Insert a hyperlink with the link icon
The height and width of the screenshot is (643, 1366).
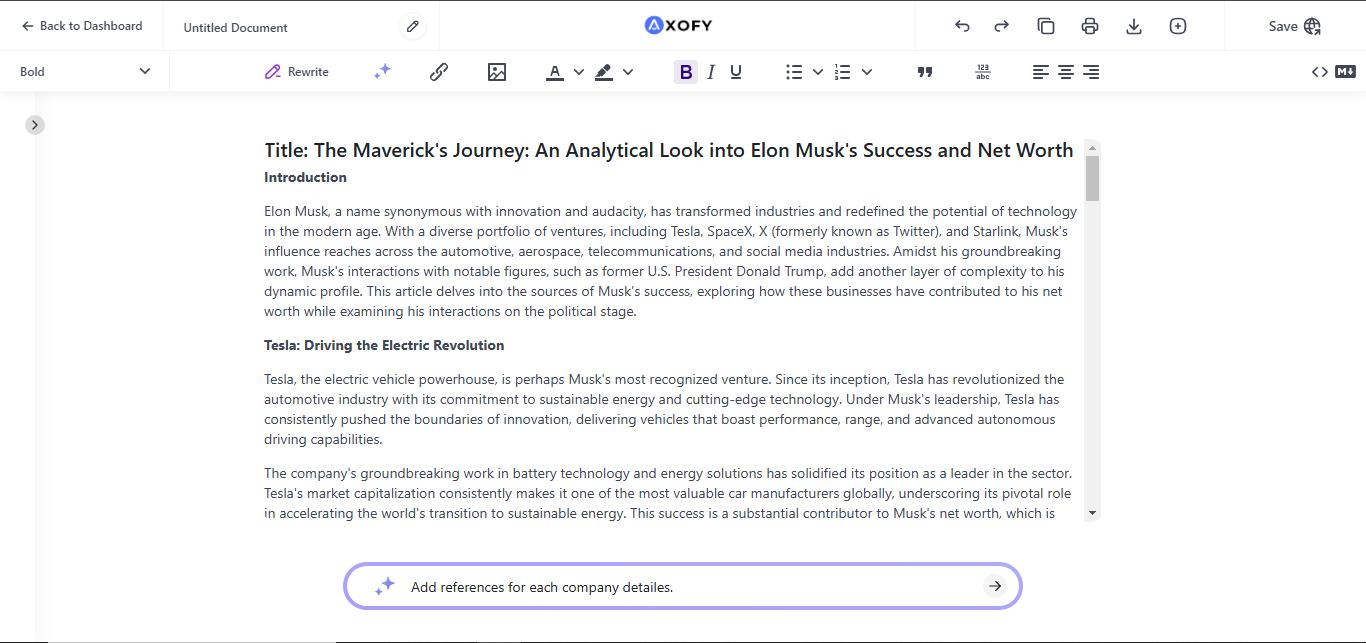[438, 71]
